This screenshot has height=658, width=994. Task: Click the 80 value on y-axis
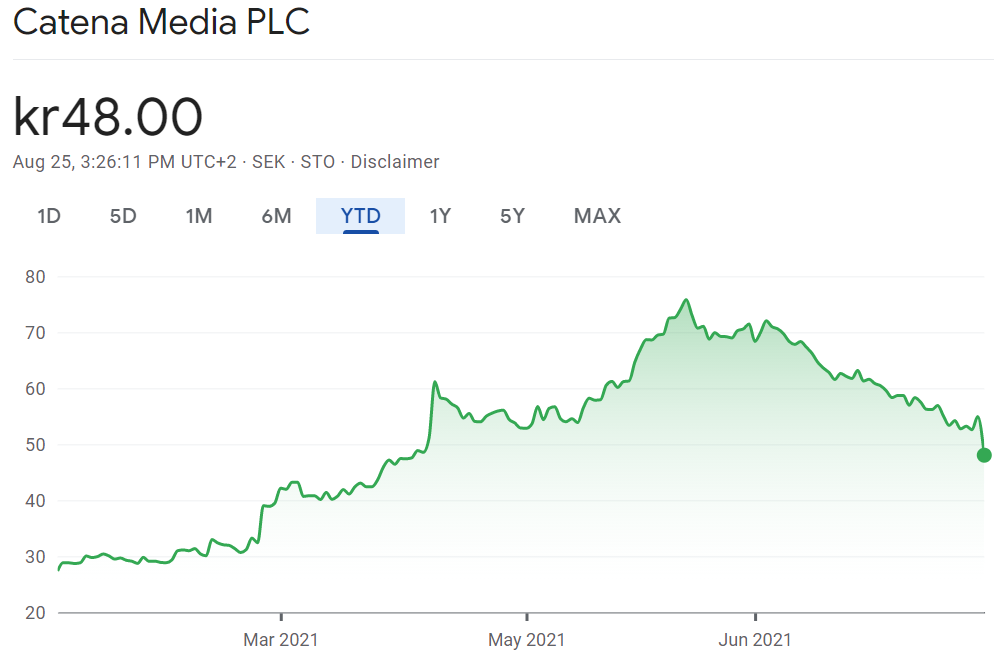coord(36,276)
